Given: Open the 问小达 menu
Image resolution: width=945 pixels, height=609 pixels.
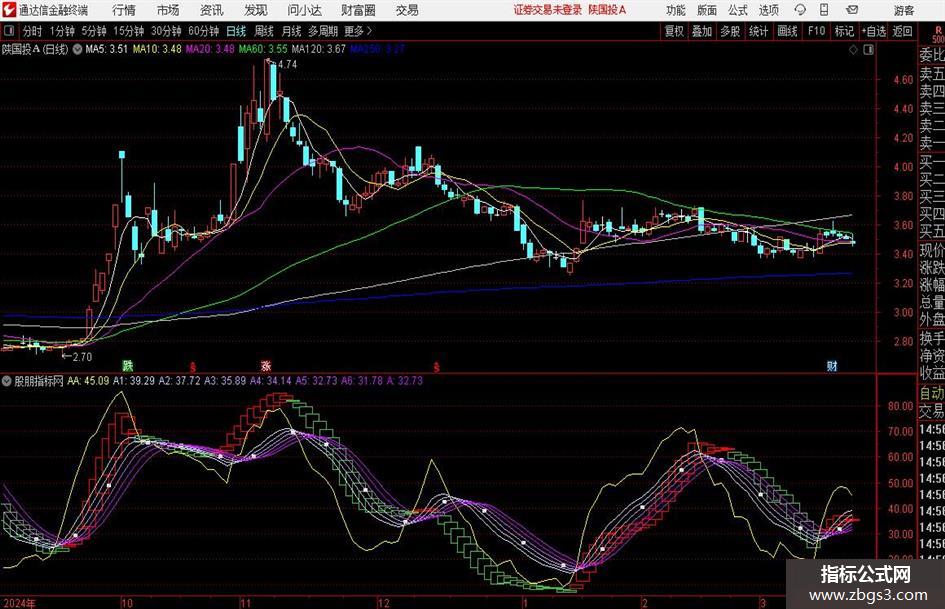Looking at the screenshot, I should tap(304, 10).
